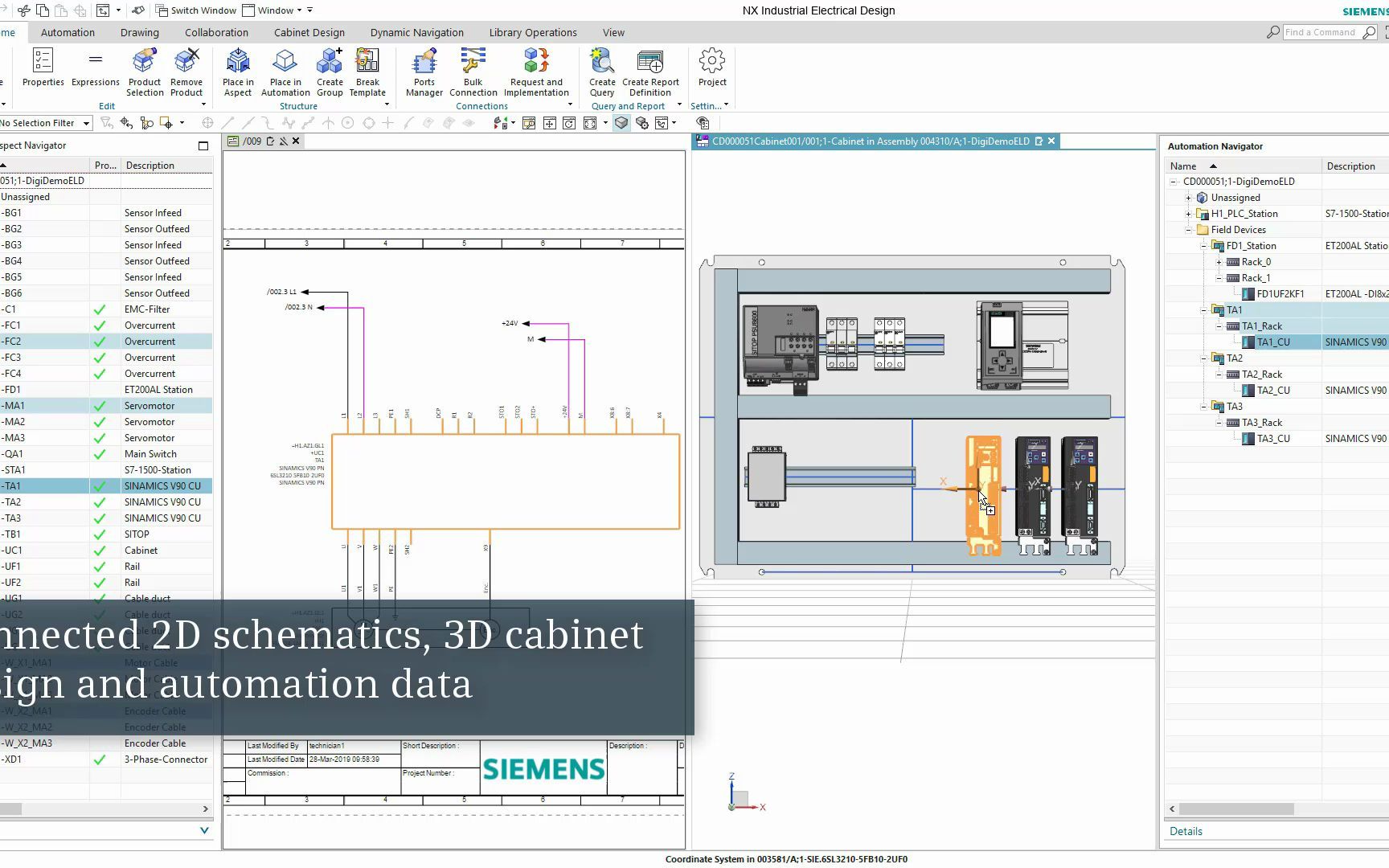Expand the Aspect Navigator bottom chevron
This screenshot has height=868, width=1389.
[204, 830]
